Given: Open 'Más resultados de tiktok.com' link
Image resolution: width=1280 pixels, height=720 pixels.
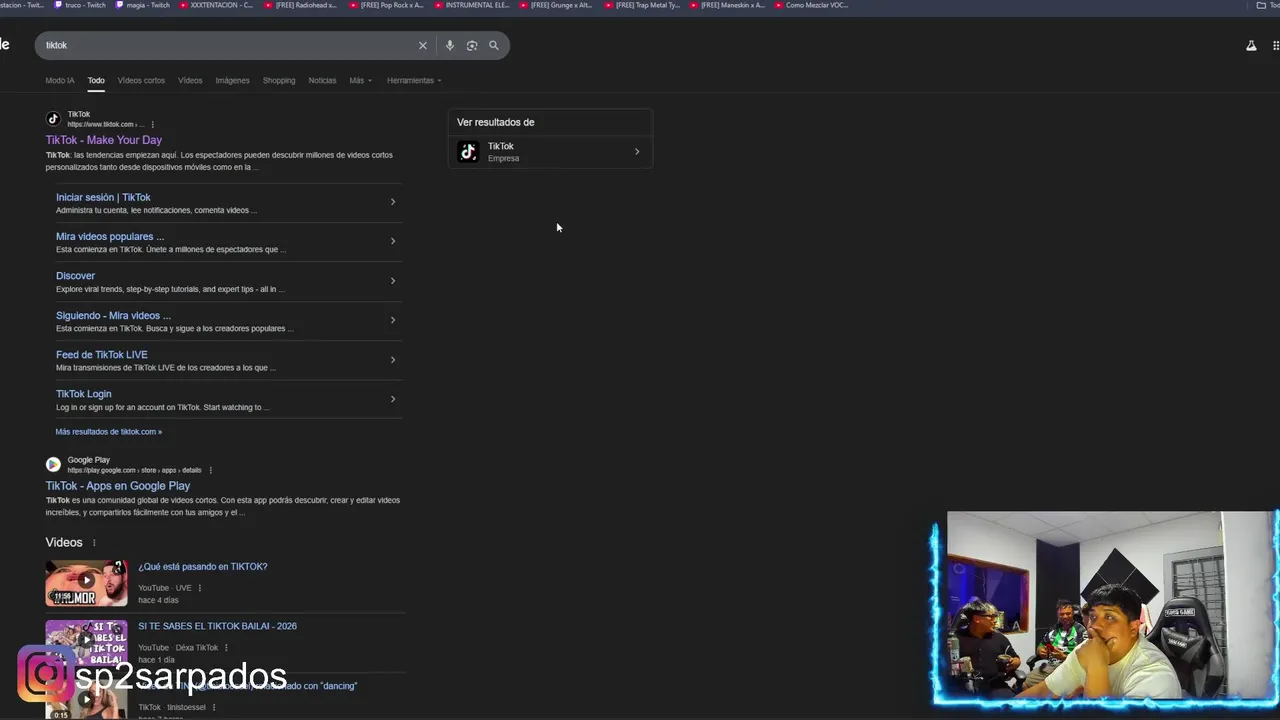Looking at the screenshot, I should [109, 432].
